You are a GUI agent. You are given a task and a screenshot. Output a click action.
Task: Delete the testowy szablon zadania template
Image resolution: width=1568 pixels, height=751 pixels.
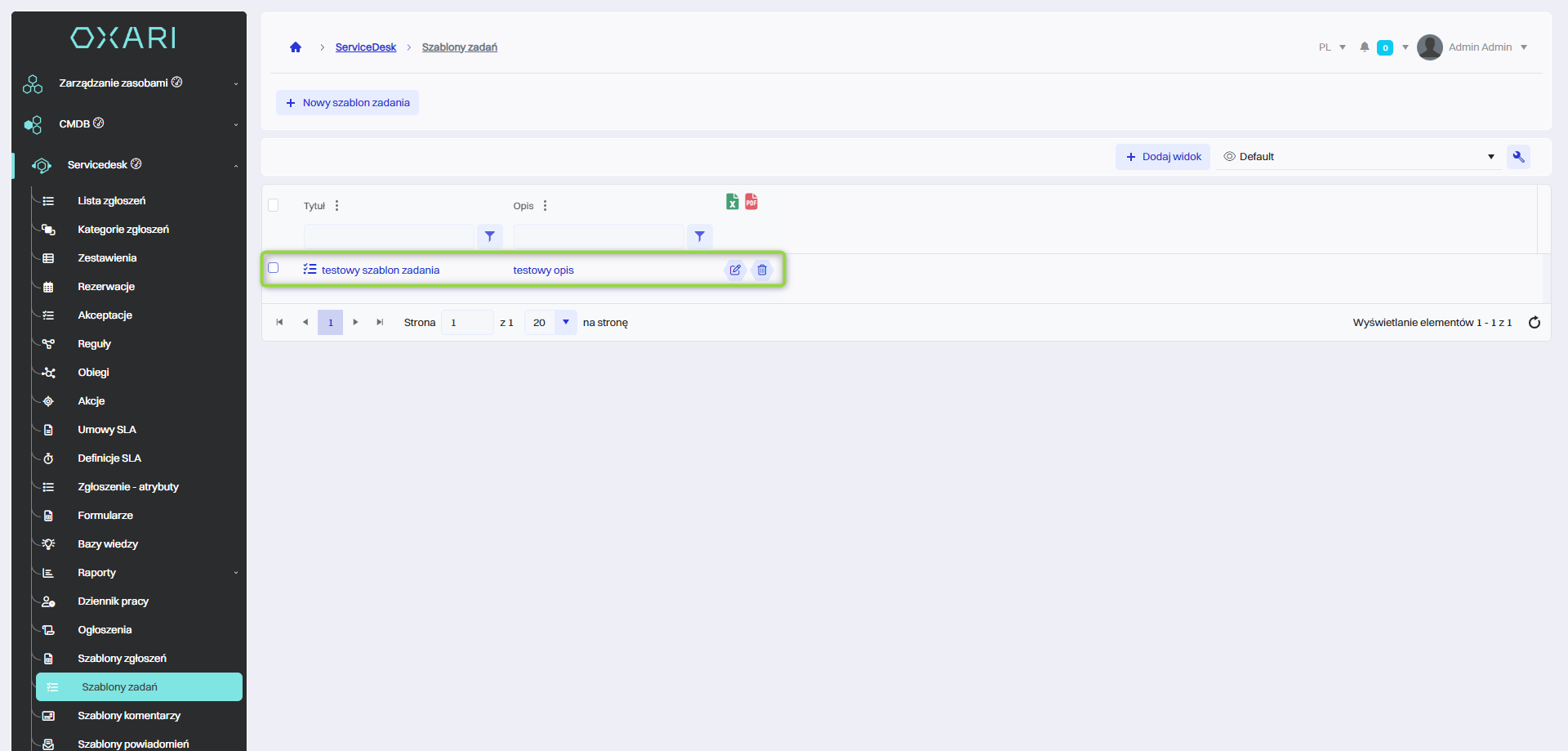point(762,270)
